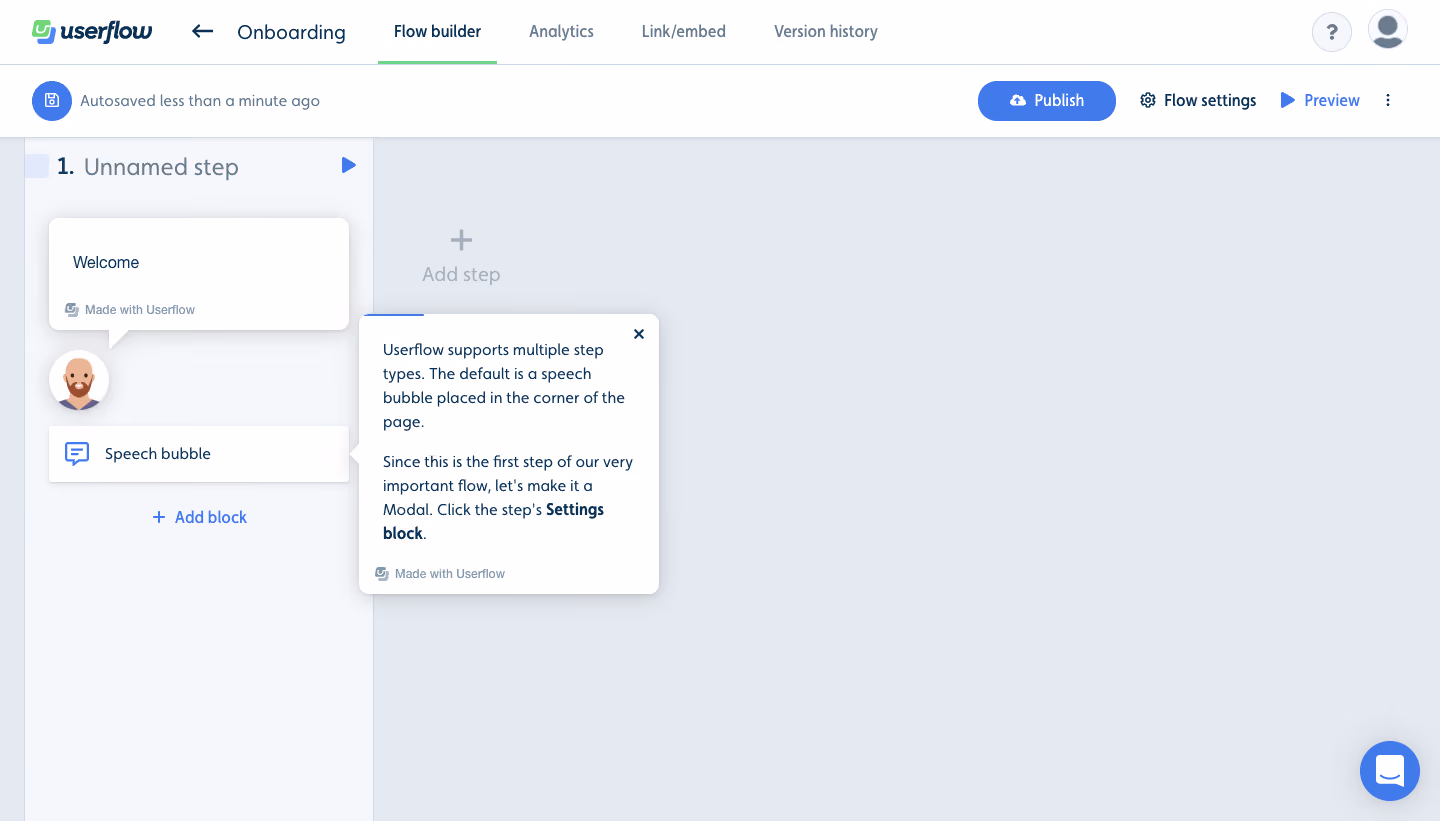Open Flow settings
Viewport: 1440px width, 821px height.
tap(1198, 100)
